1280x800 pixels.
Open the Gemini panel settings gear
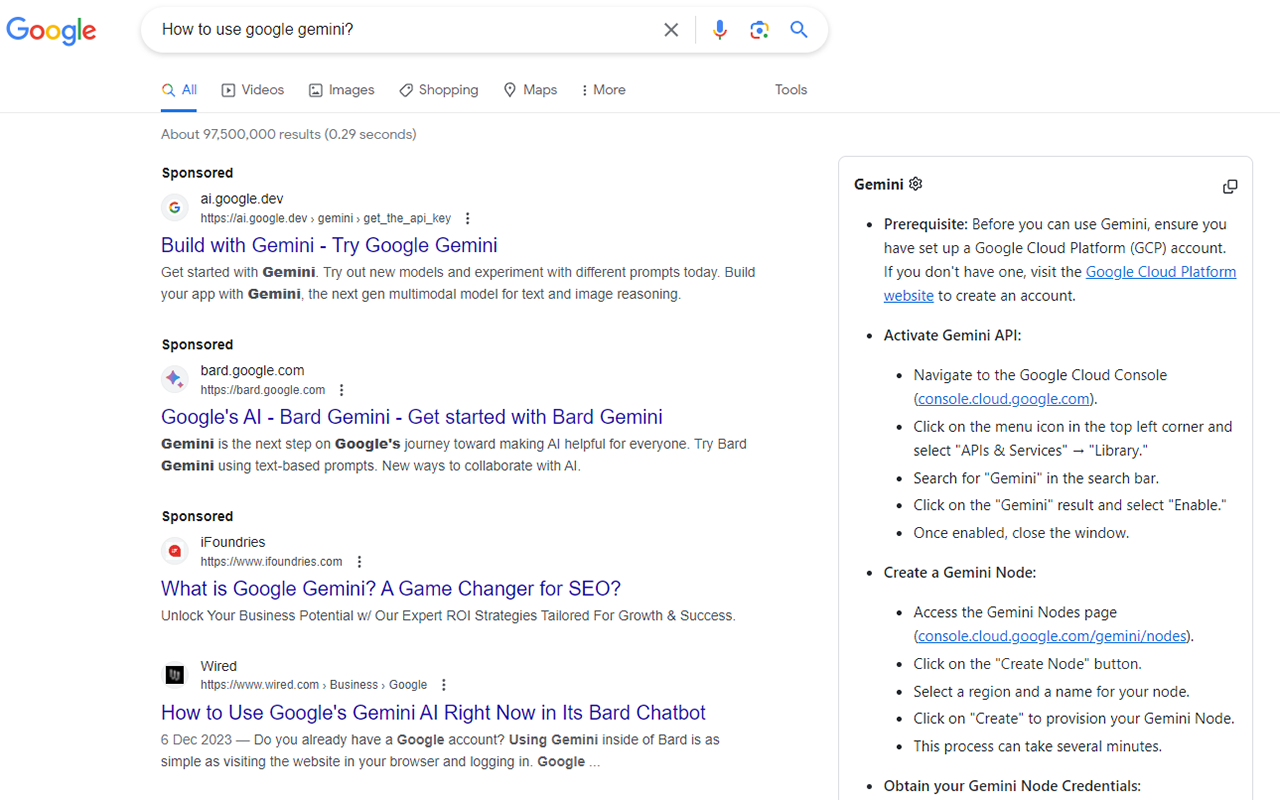coord(915,184)
